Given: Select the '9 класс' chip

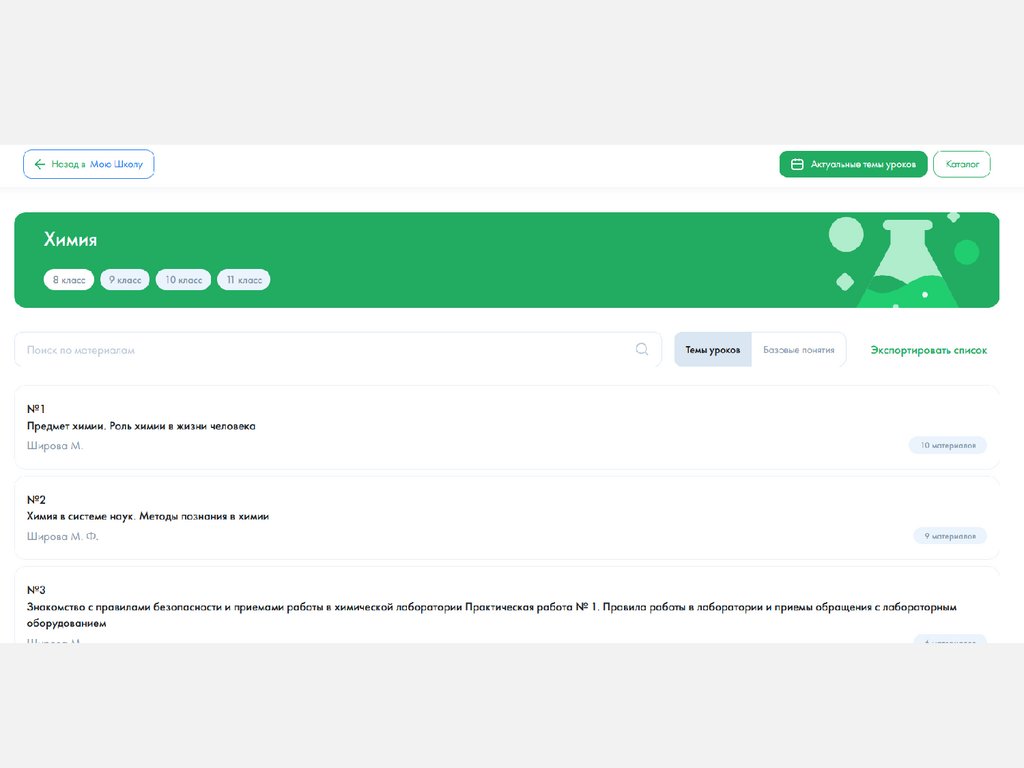Looking at the screenshot, I should 125,280.
